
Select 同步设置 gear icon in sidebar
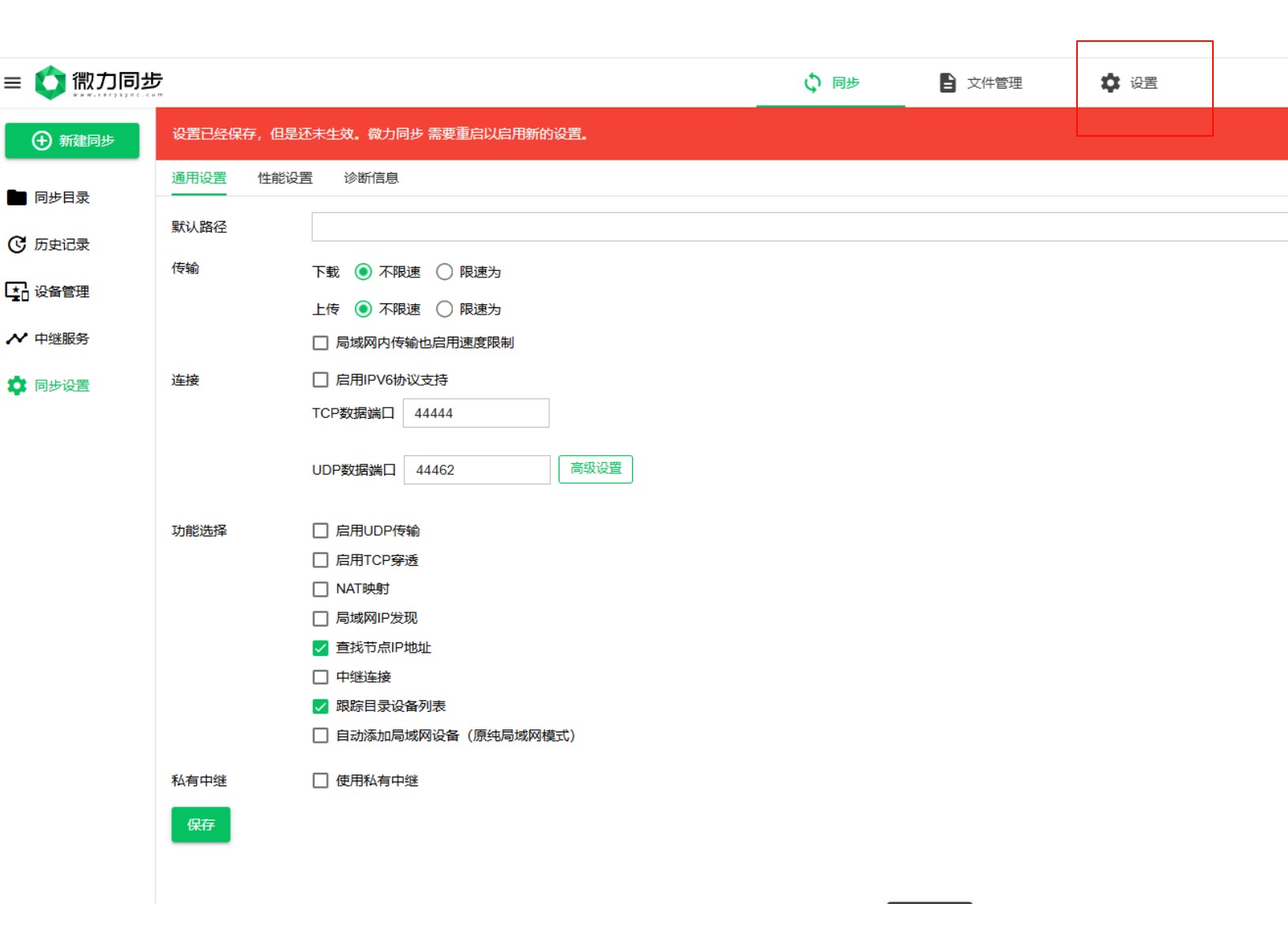tap(17, 386)
